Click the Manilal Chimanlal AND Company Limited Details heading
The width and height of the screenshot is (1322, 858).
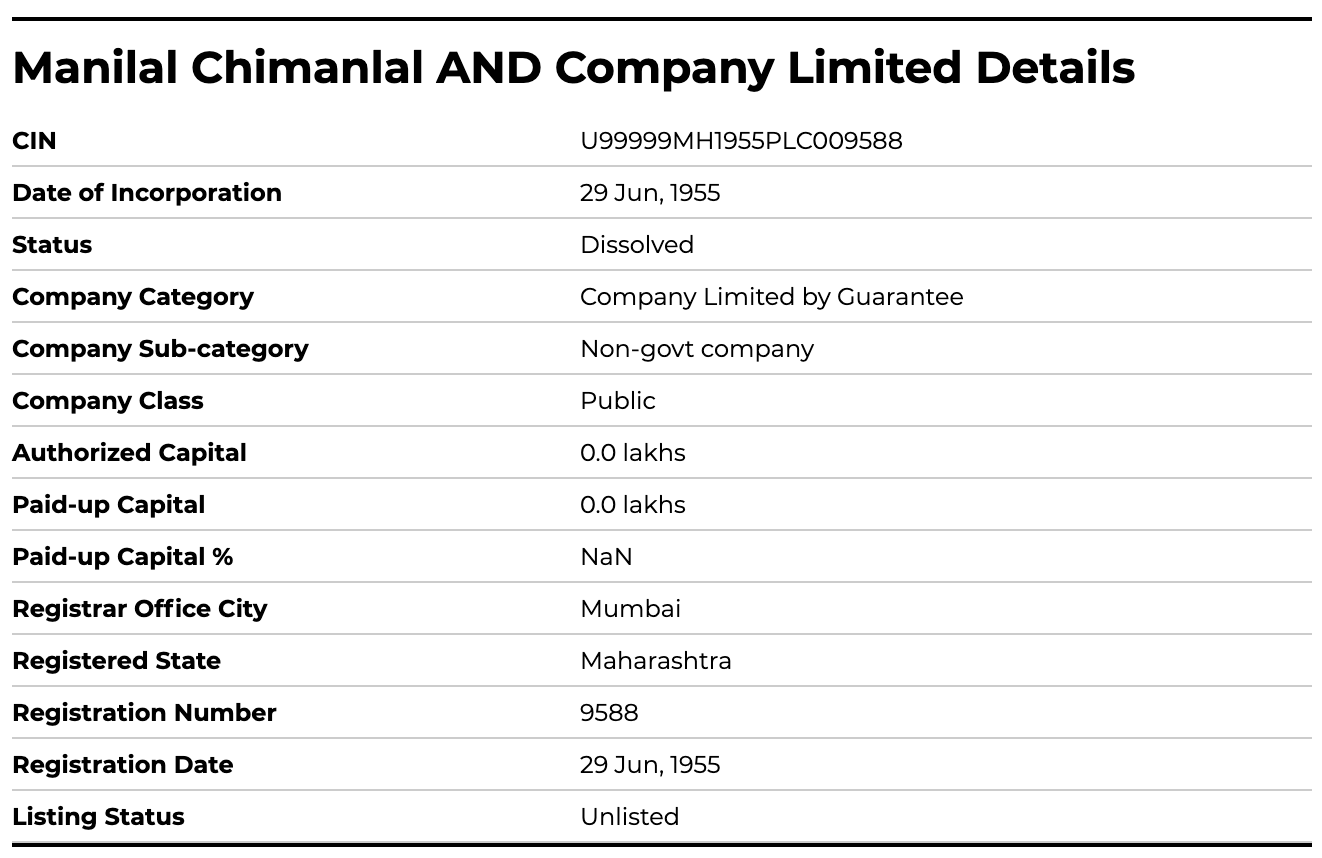pyautogui.click(x=573, y=68)
